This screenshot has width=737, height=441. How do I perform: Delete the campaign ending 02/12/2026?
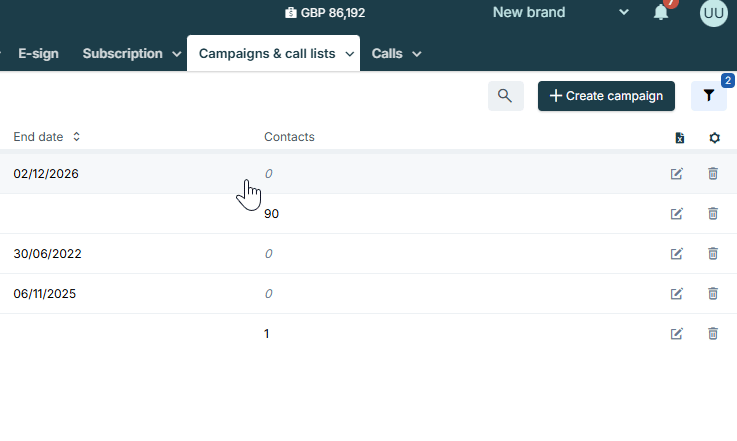(713, 173)
